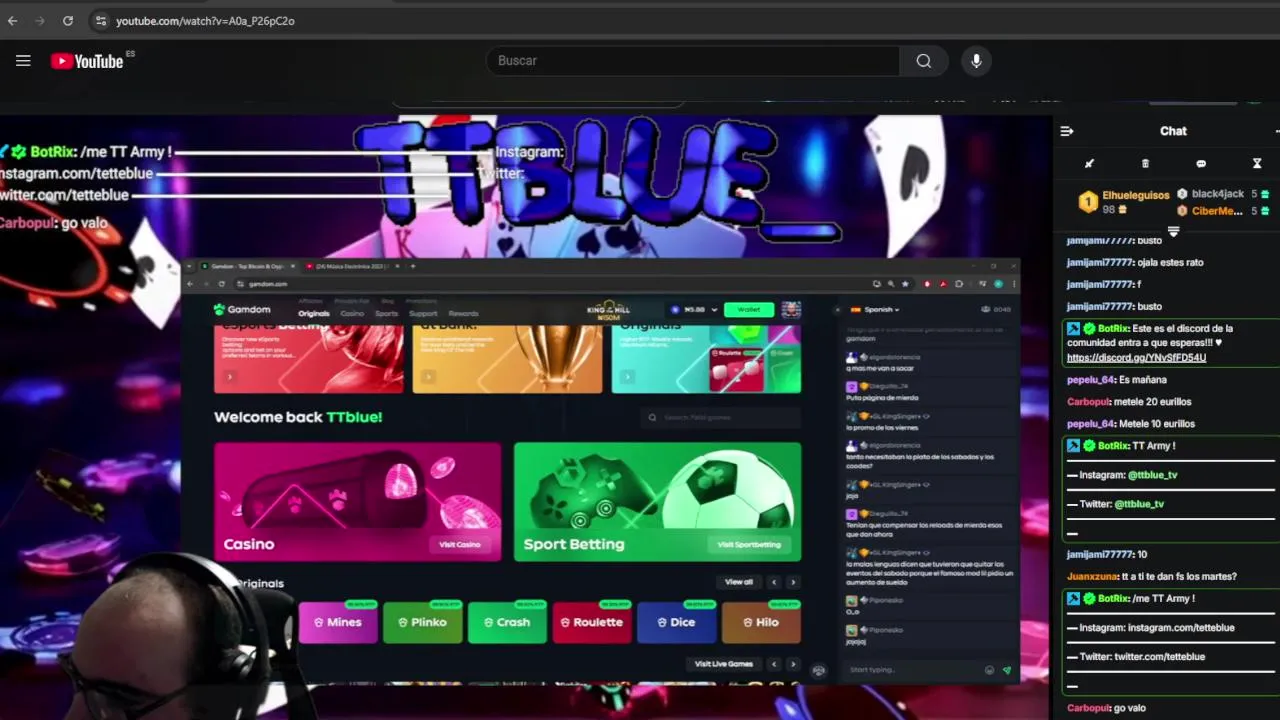The height and width of the screenshot is (720, 1280).
Task: Click the speech bubble icon in chat header
Action: click(x=1201, y=163)
